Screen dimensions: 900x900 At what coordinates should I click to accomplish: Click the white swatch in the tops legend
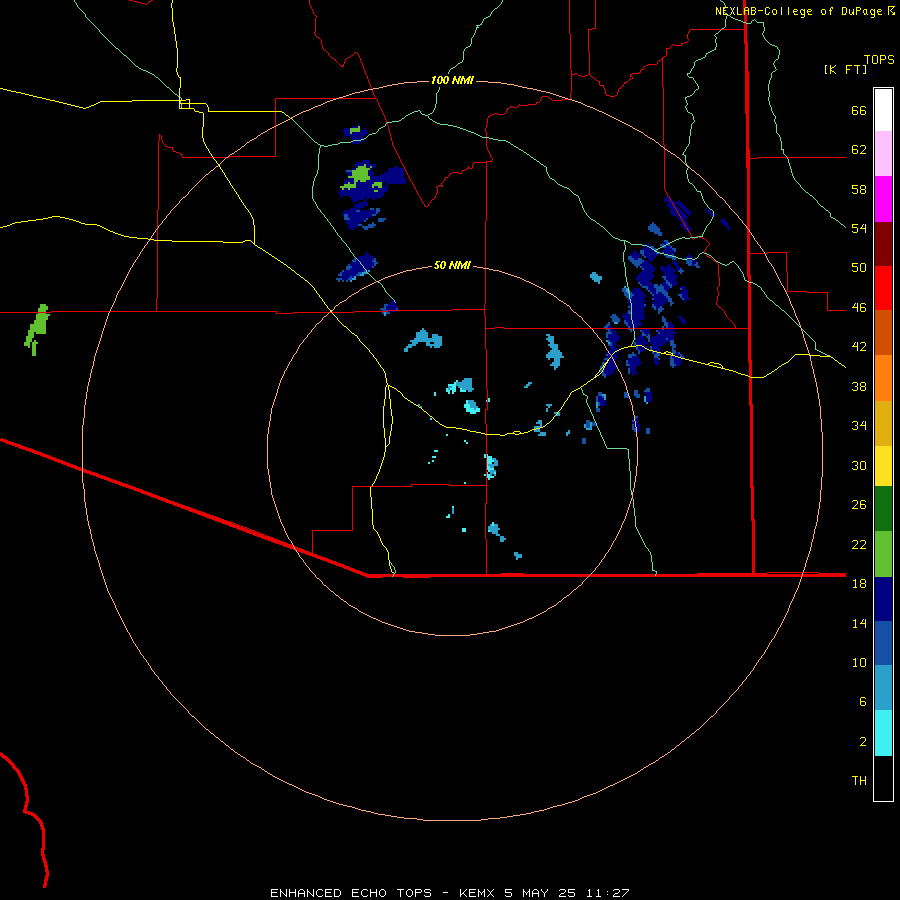(x=883, y=110)
